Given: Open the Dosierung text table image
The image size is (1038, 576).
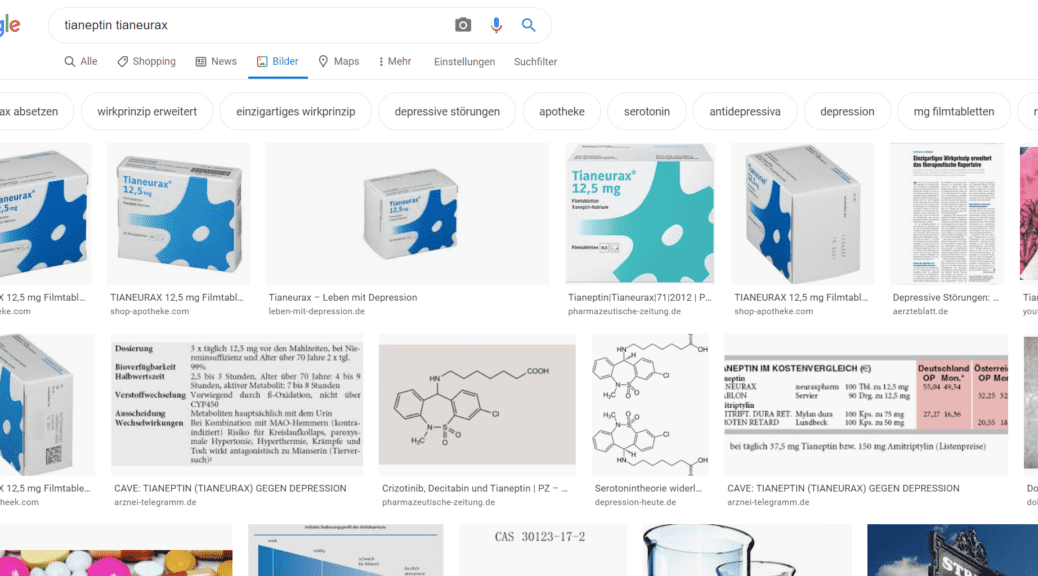Looking at the screenshot, I should point(237,405).
